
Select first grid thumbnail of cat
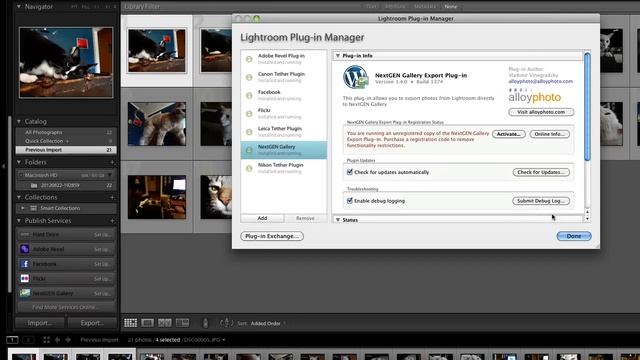(157, 51)
